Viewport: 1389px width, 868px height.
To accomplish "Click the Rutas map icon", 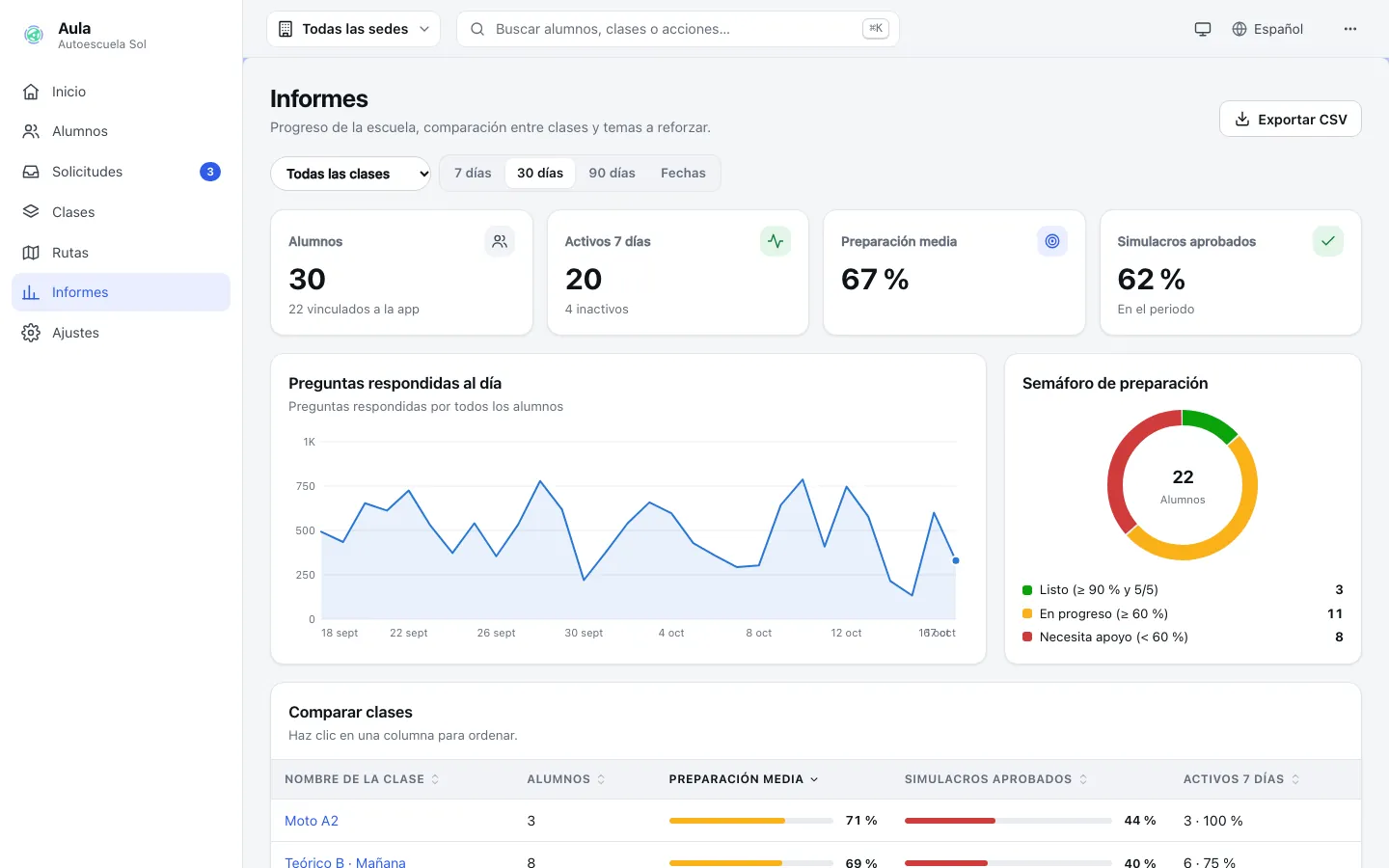I will (x=31, y=253).
